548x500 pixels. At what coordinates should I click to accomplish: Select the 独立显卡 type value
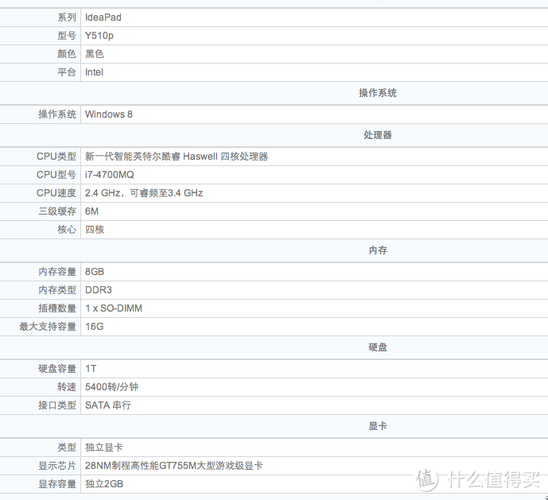click(x=104, y=448)
